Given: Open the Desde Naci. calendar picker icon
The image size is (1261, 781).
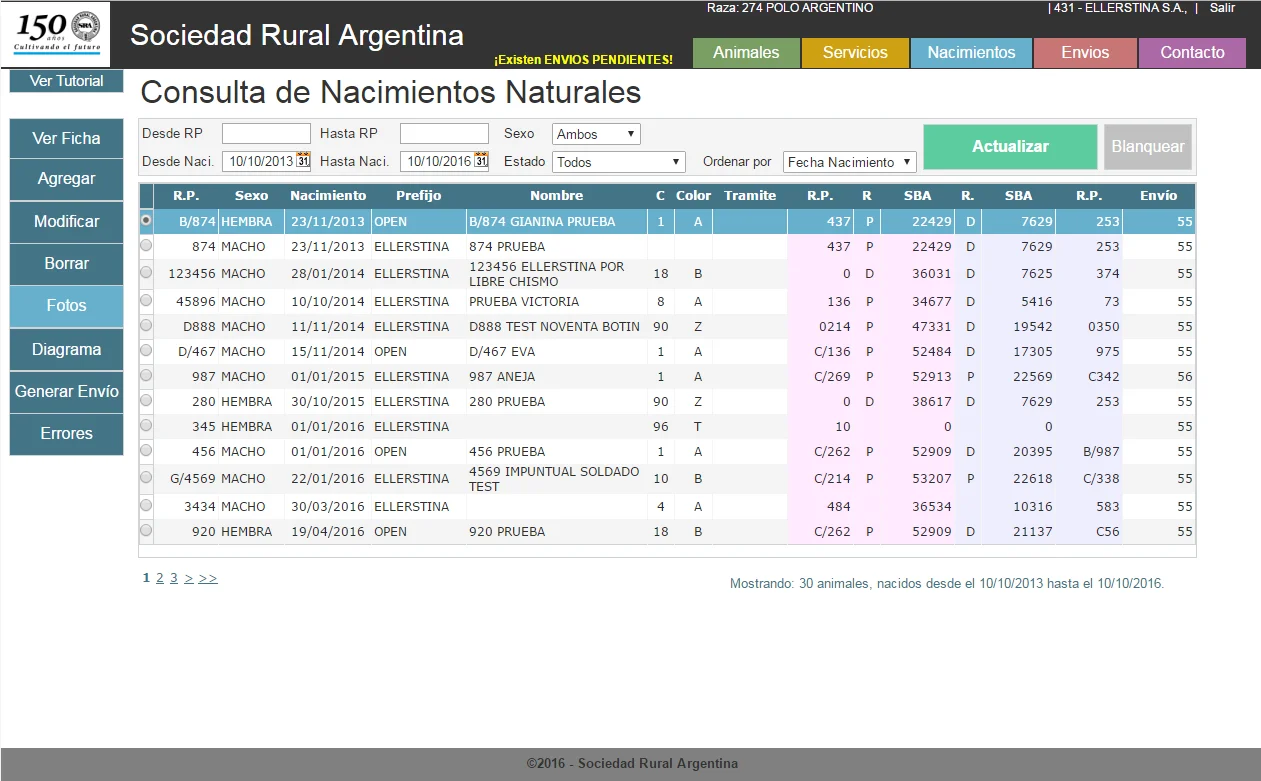Looking at the screenshot, I should click(x=303, y=161).
